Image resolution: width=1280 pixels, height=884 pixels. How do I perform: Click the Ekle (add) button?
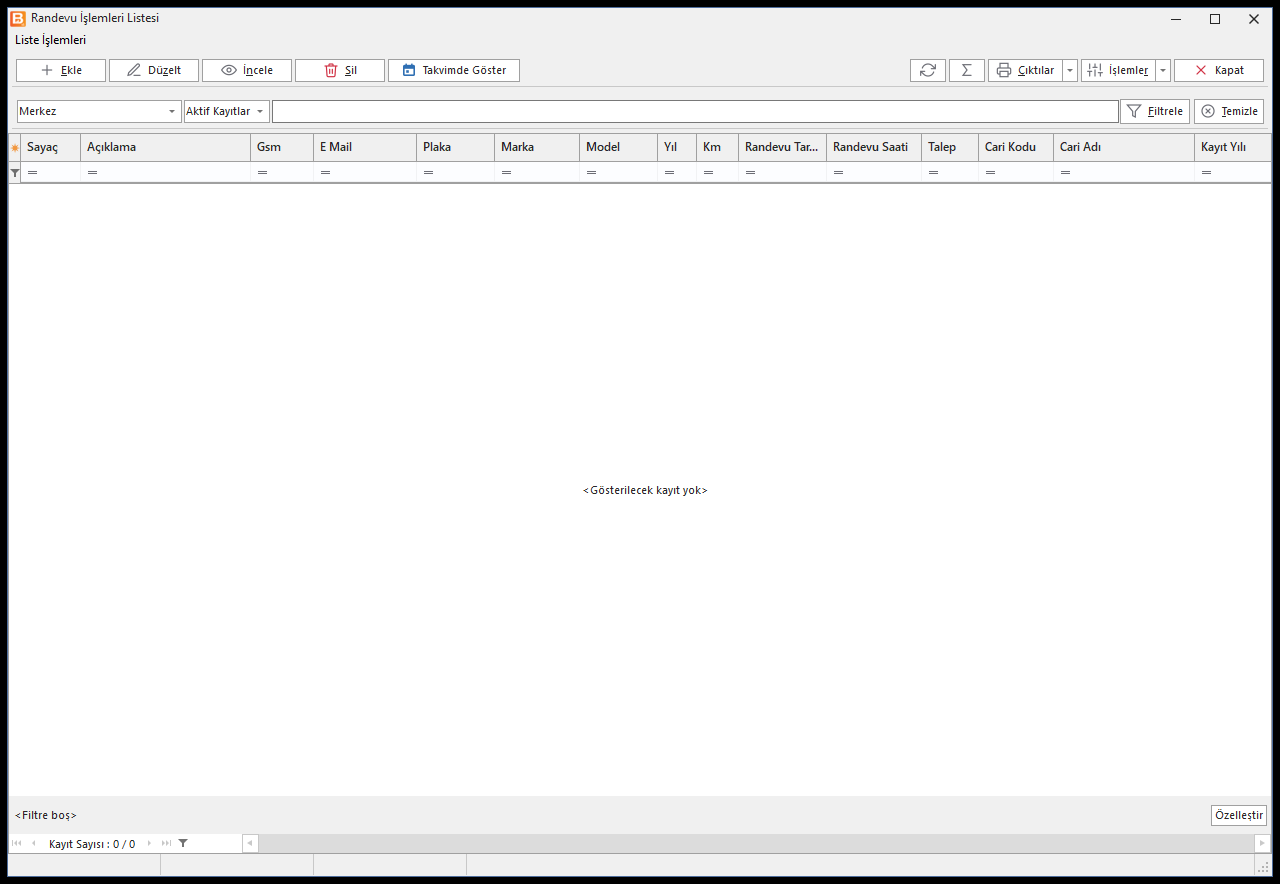coord(61,70)
